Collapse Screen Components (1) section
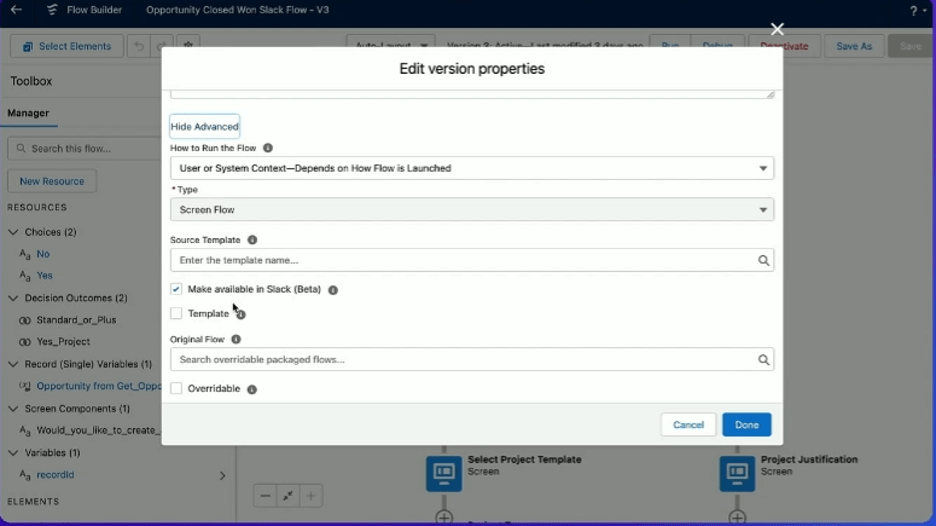936x526 pixels. point(13,408)
